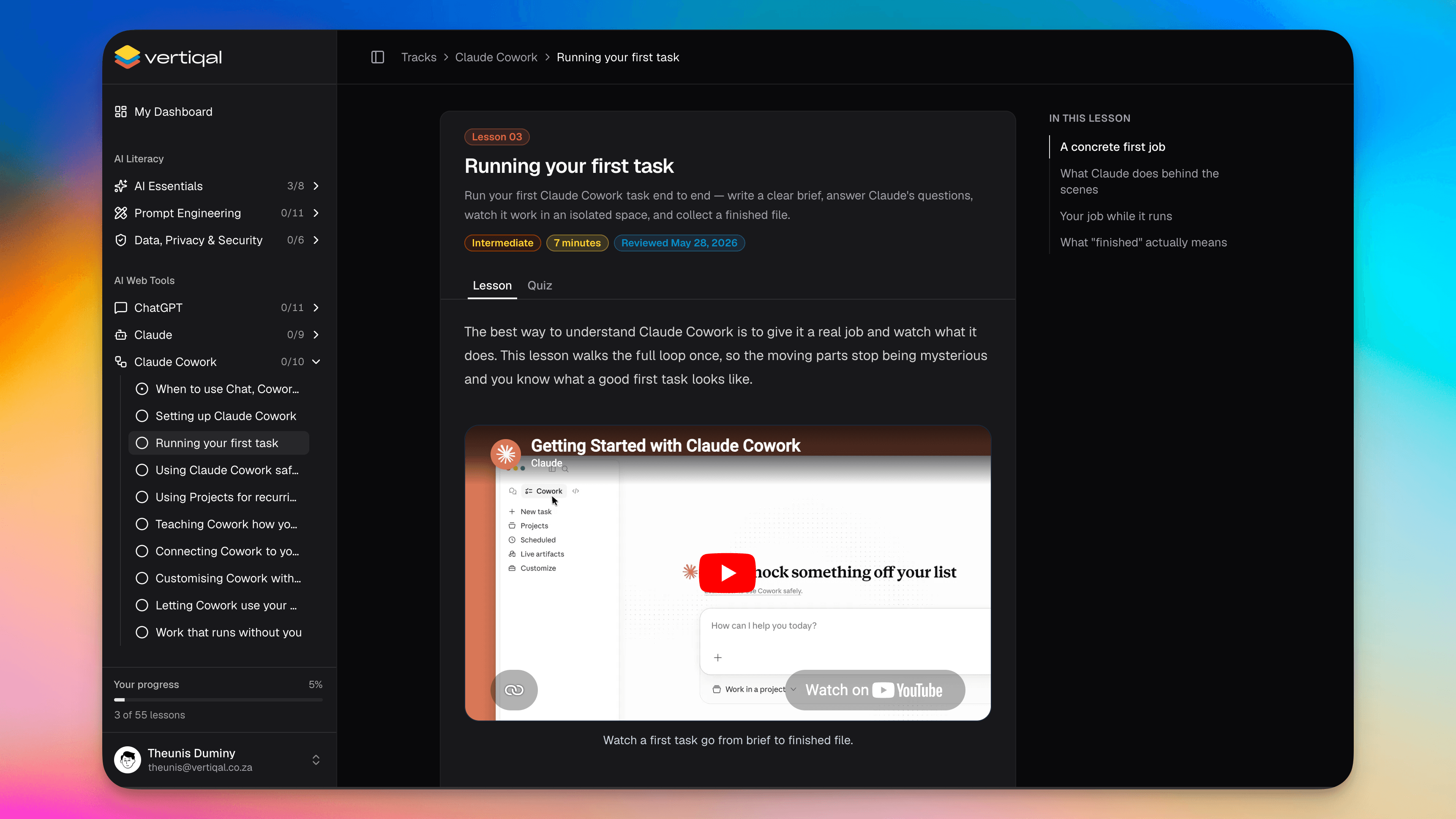This screenshot has width=1456, height=819.
Task: Click circle beside Running your first task
Action: [x=142, y=443]
